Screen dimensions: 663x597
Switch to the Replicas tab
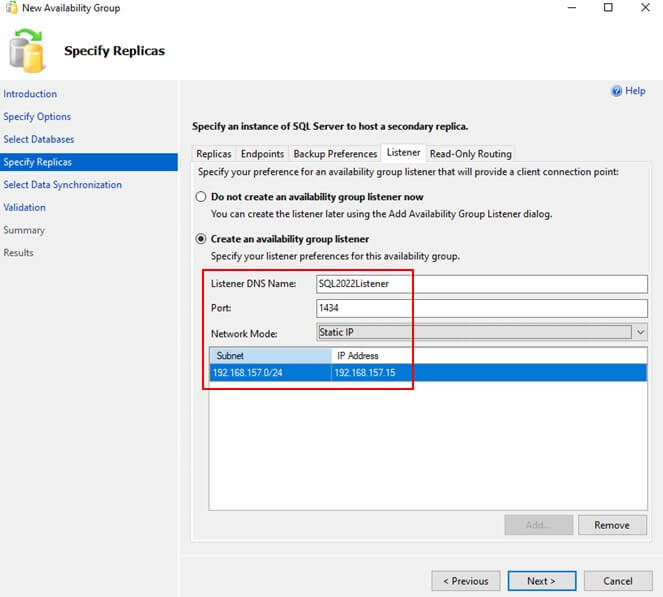(x=214, y=154)
